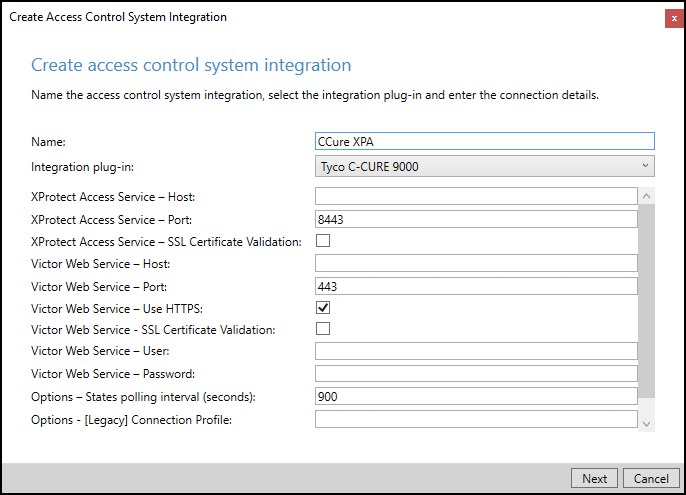Viewport: 686px width, 495px height.
Task: Close the dialog with the red X
Action: [674, 17]
